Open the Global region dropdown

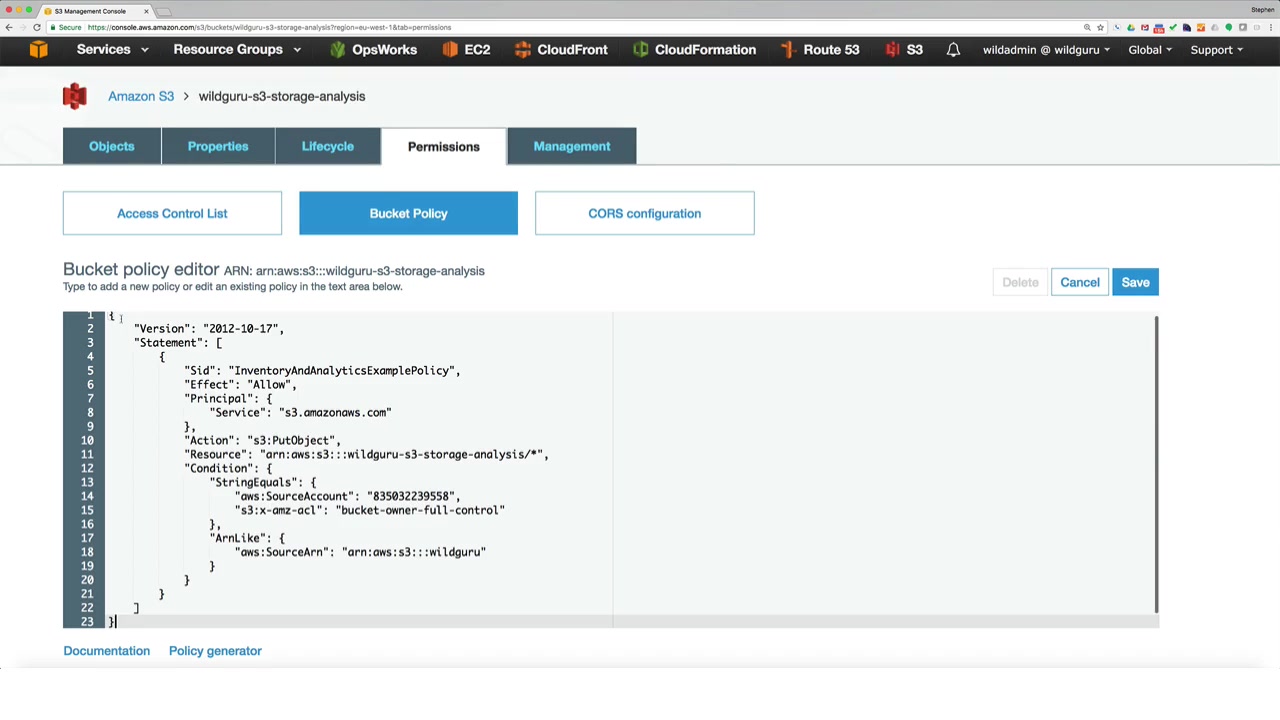[x=1150, y=50]
